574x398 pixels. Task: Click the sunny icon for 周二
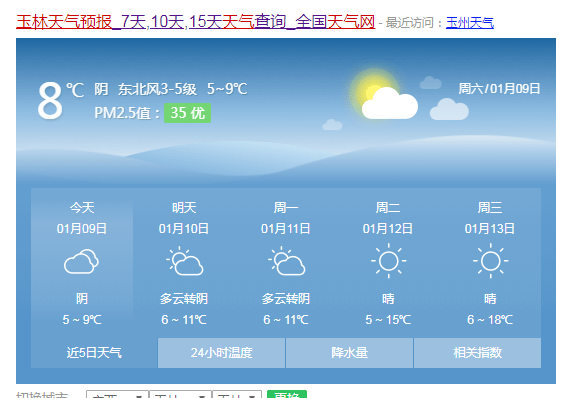click(x=388, y=261)
